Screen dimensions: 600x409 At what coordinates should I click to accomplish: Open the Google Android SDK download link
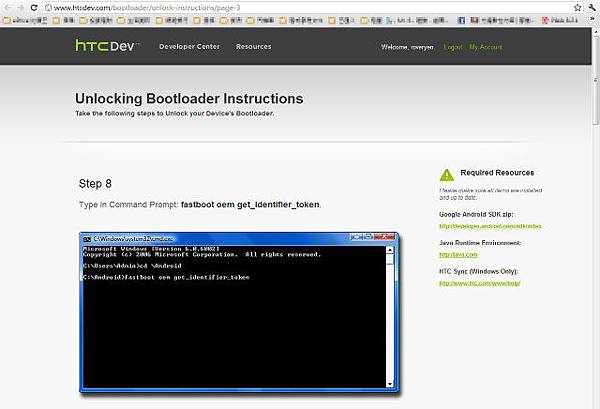(490, 226)
